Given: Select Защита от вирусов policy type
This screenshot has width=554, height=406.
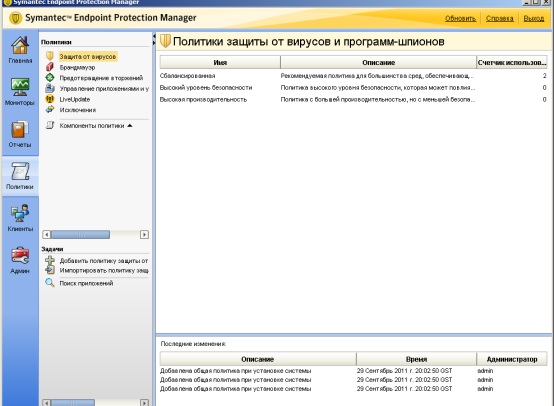Looking at the screenshot, I should click(88, 57).
